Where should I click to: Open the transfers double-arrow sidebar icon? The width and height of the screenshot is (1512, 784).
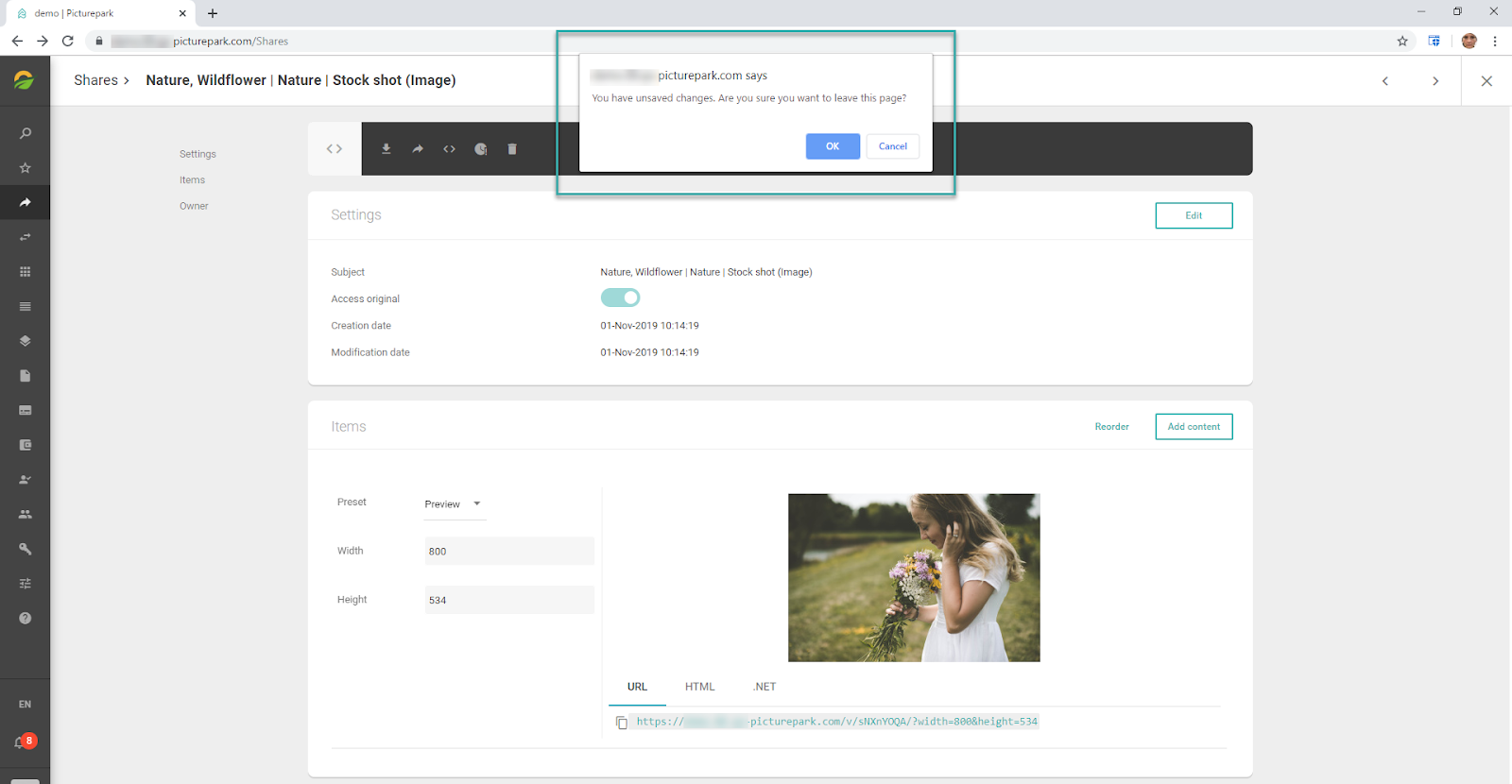pyautogui.click(x=26, y=237)
